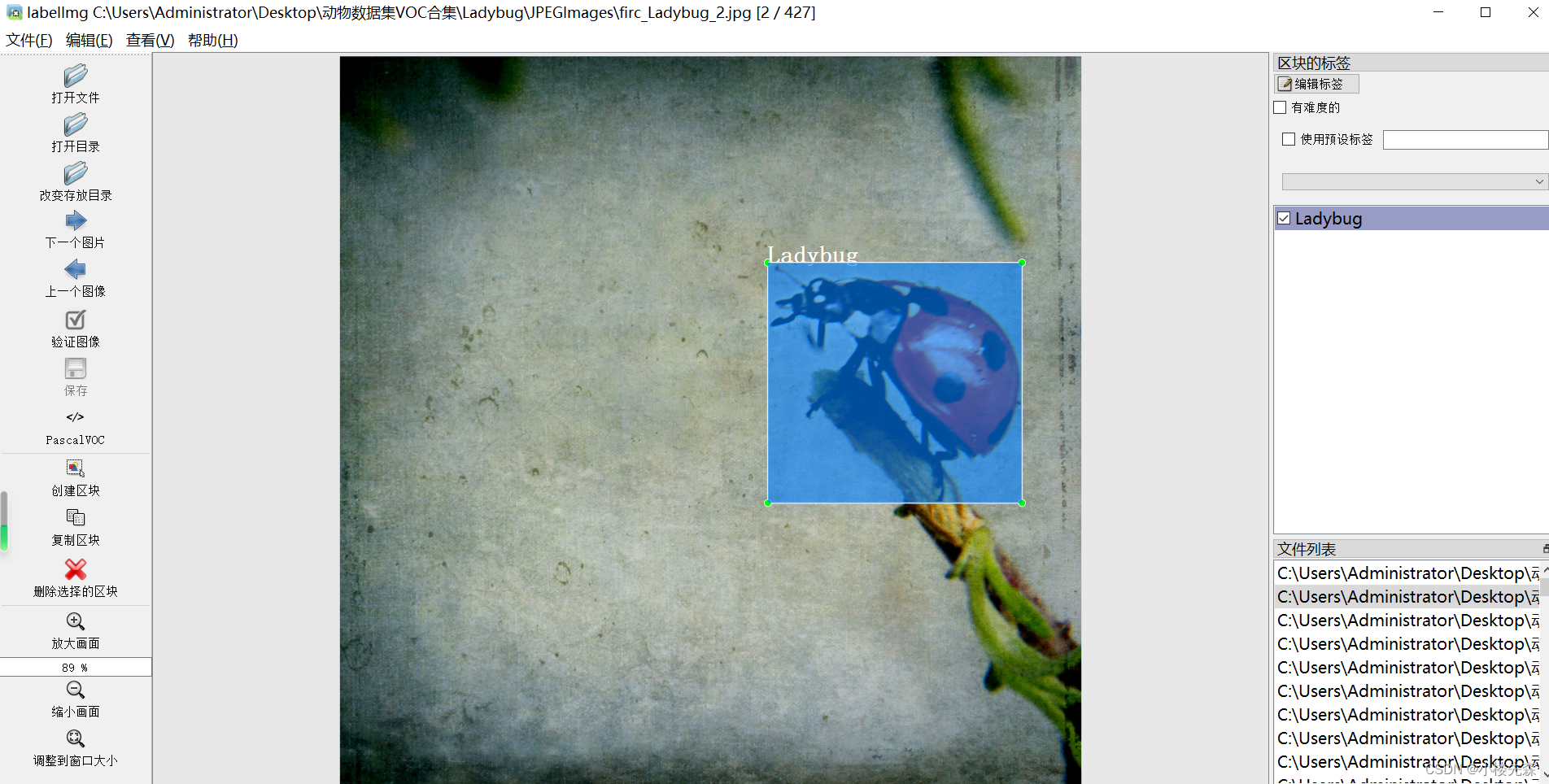This screenshot has height=784, width=1549.
Task: Open the empty label combo box dropdown
Action: pos(1414,181)
